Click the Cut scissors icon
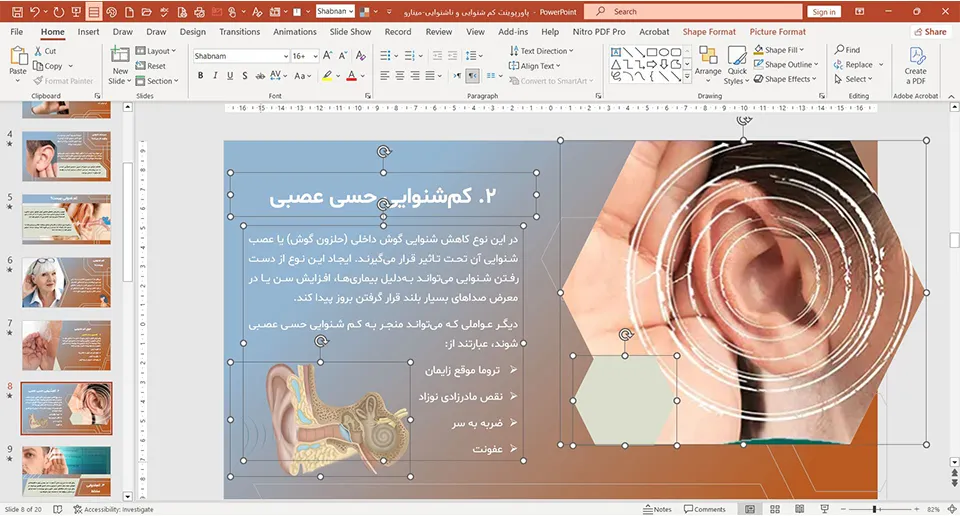The height and width of the screenshot is (516, 960). 39,51
